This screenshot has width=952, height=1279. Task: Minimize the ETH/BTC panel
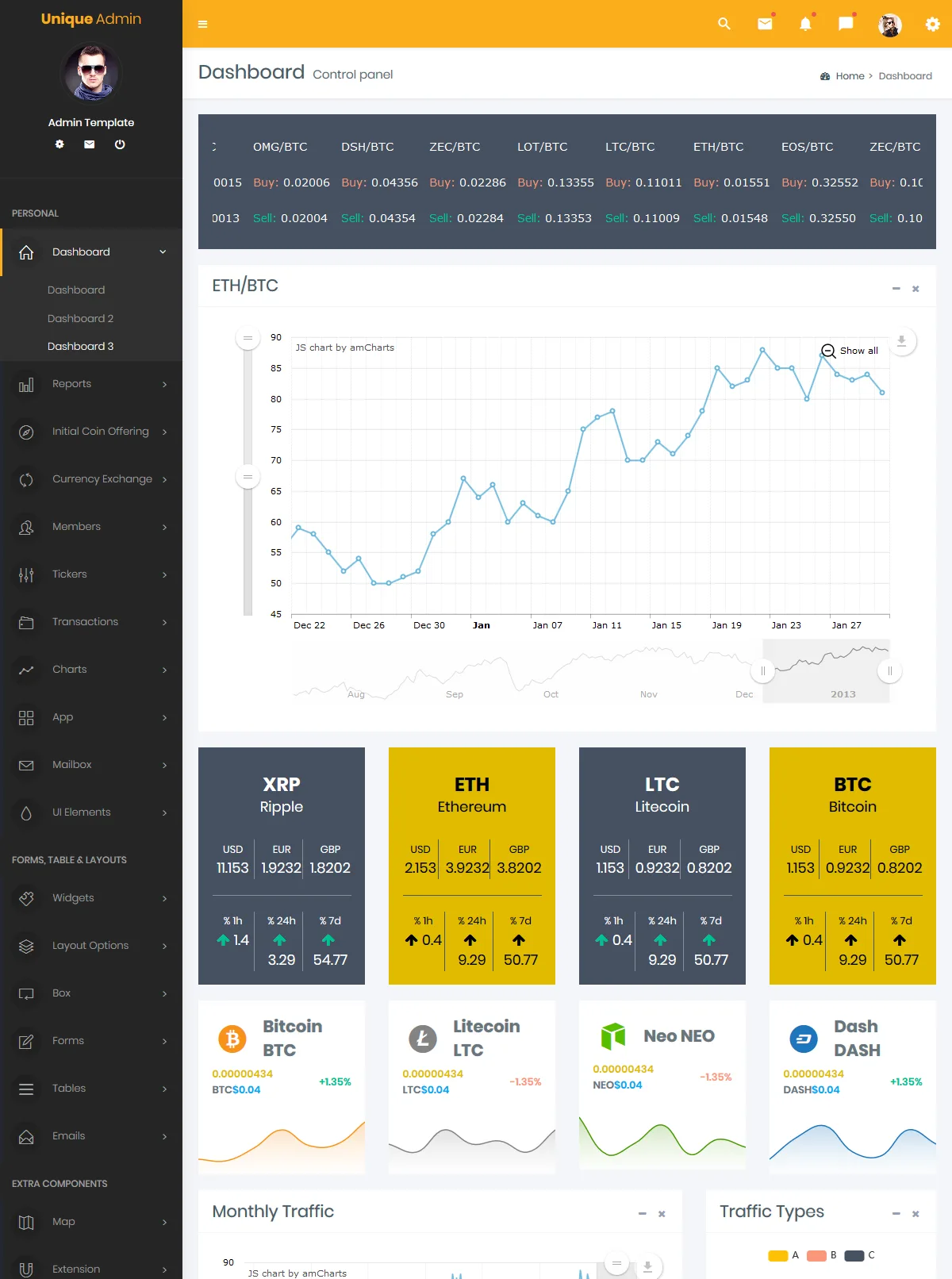896,289
